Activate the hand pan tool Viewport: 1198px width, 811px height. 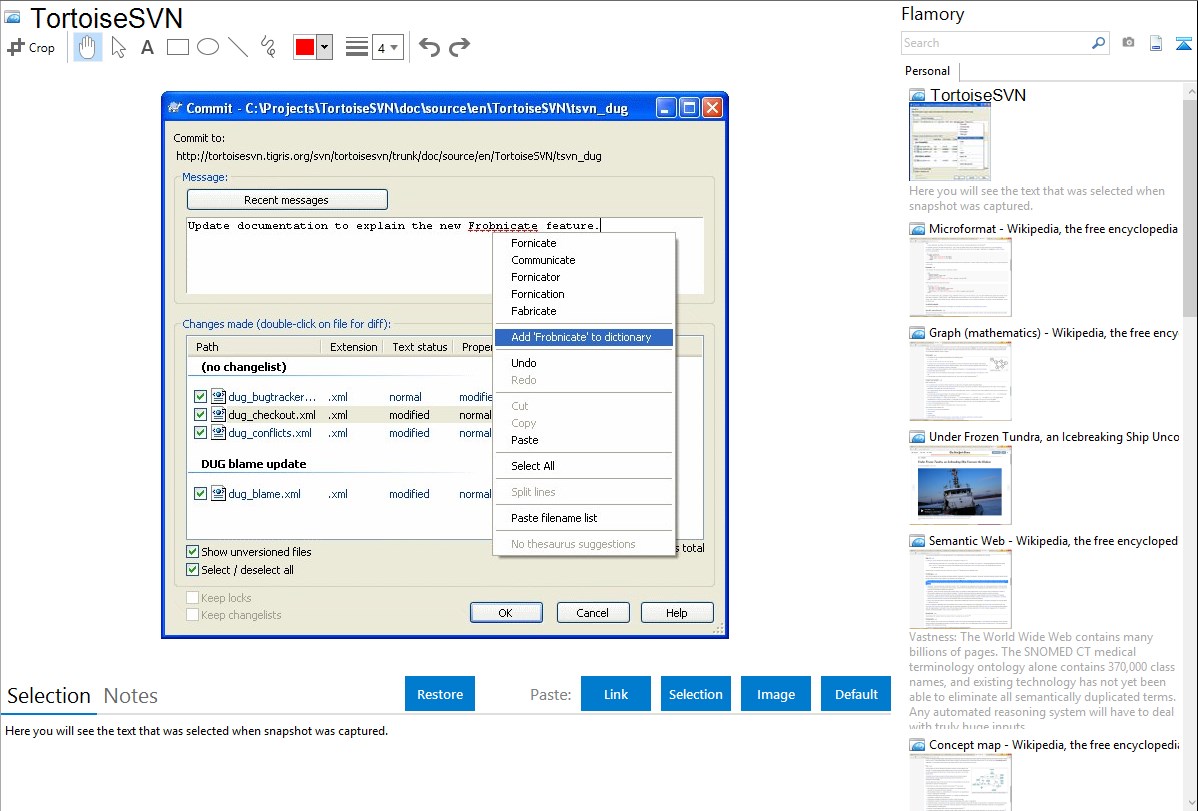pyautogui.click(x=88, y=47)
